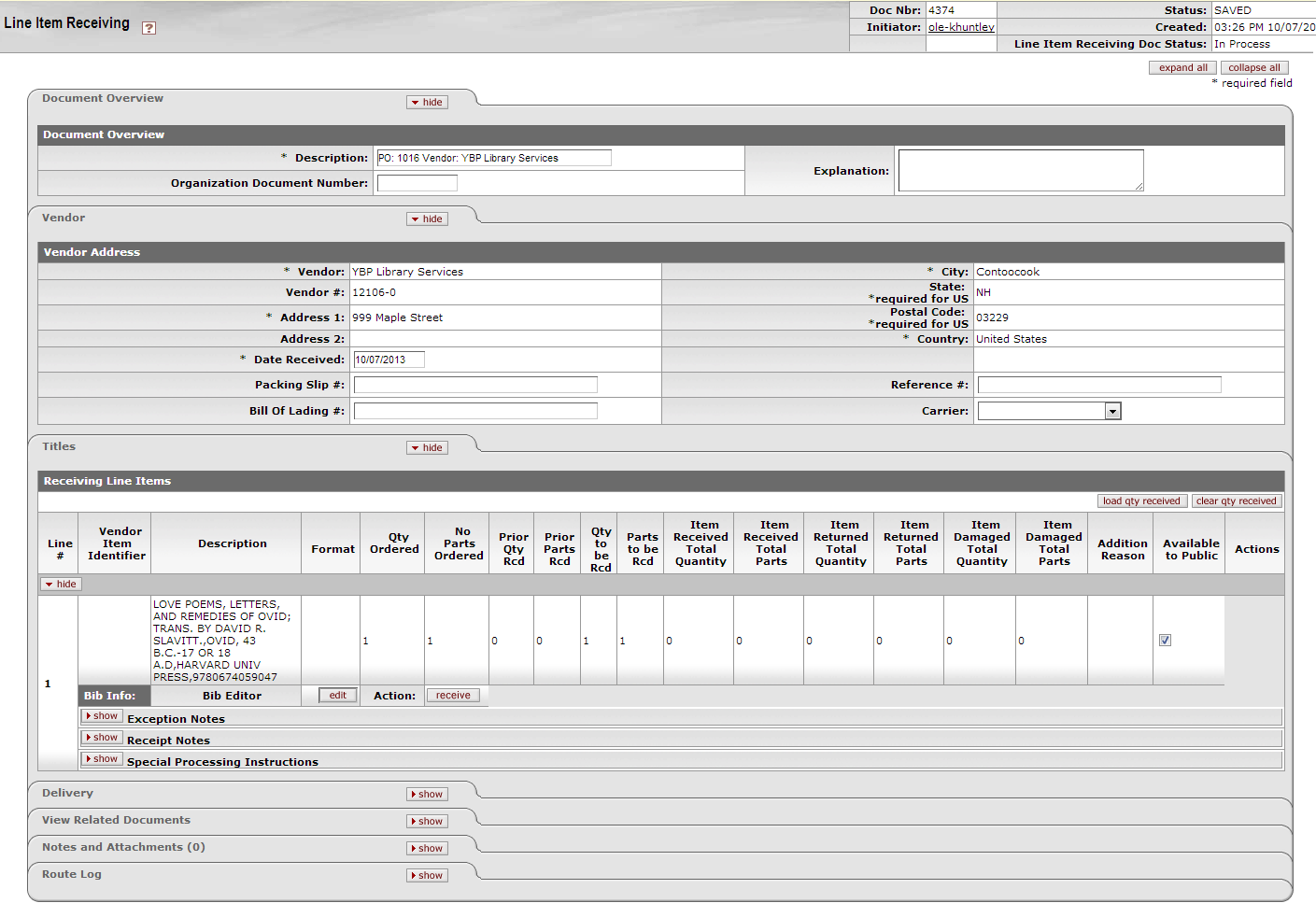
Task: Click the Parts to be Rcd value
Action: 623,642
